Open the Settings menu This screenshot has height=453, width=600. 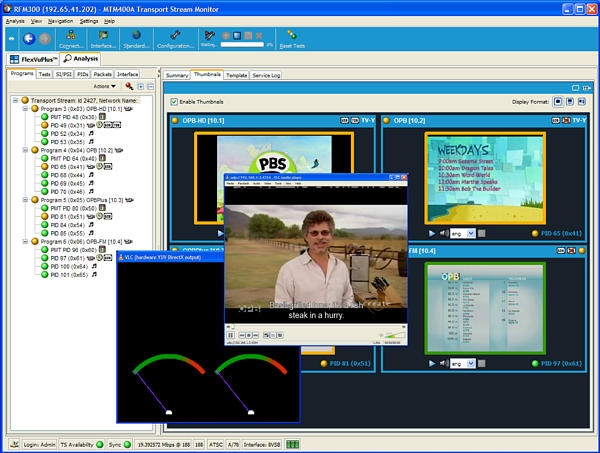coord(89,21)
